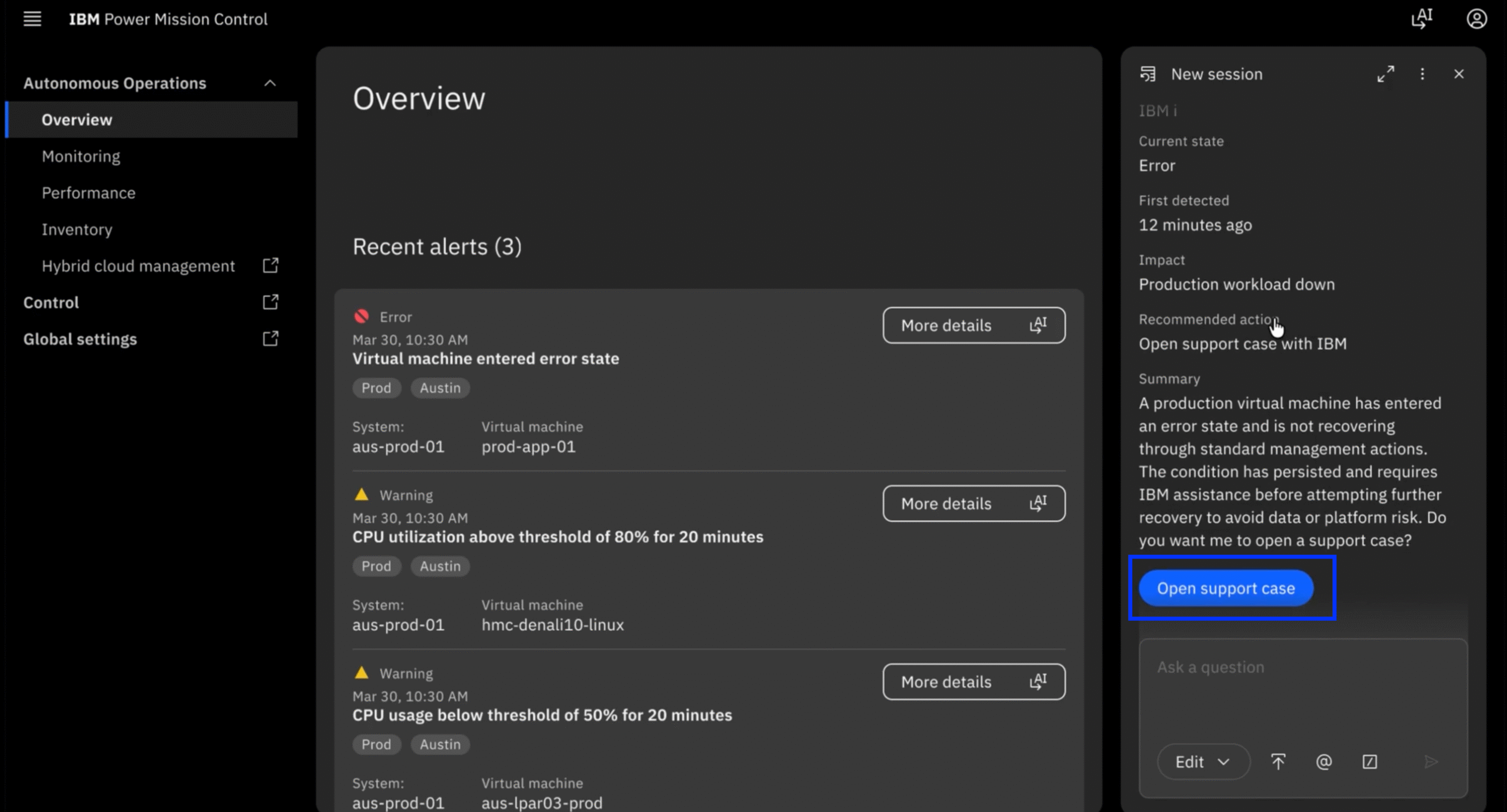Click the @ mention icon
The height and width of the screenshot is (812, 1507).
click(x=1324, y=762)
